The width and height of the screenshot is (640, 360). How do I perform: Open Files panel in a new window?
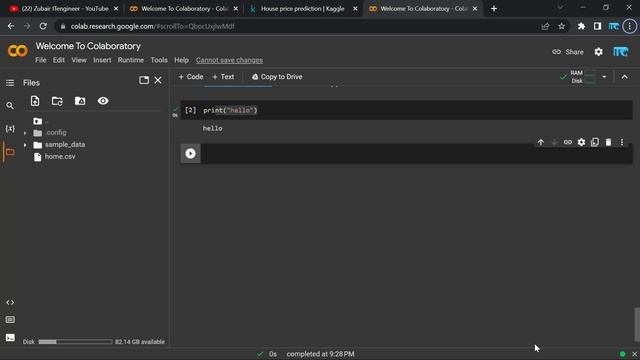coord(144,80)
